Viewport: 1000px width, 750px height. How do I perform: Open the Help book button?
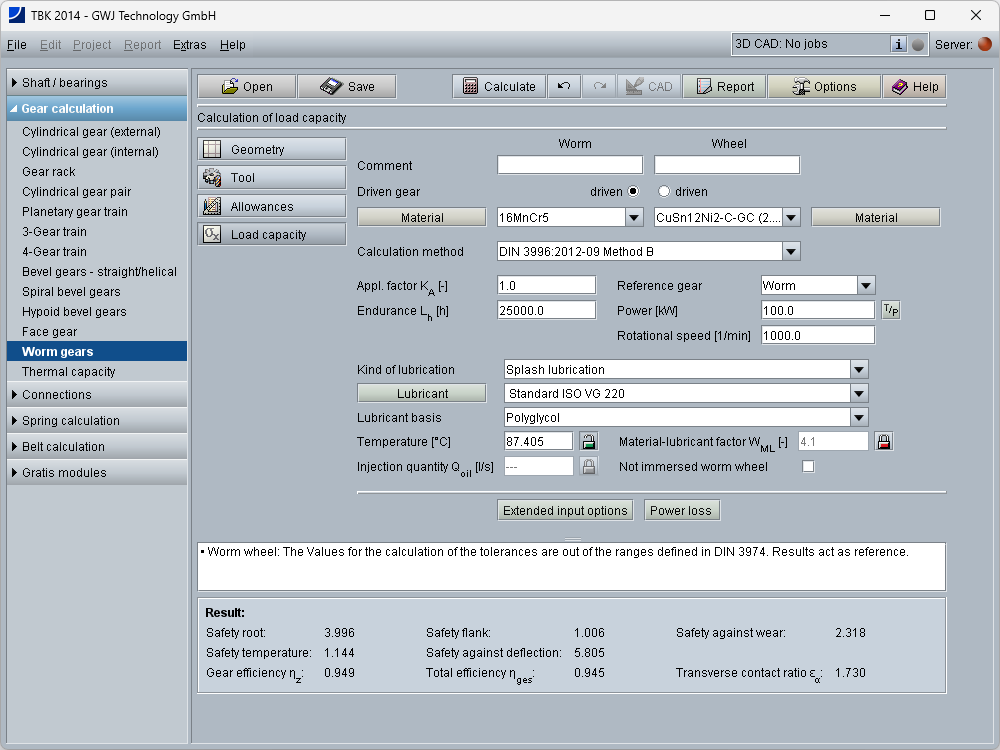pyautogui.click(x=914, y=87)
